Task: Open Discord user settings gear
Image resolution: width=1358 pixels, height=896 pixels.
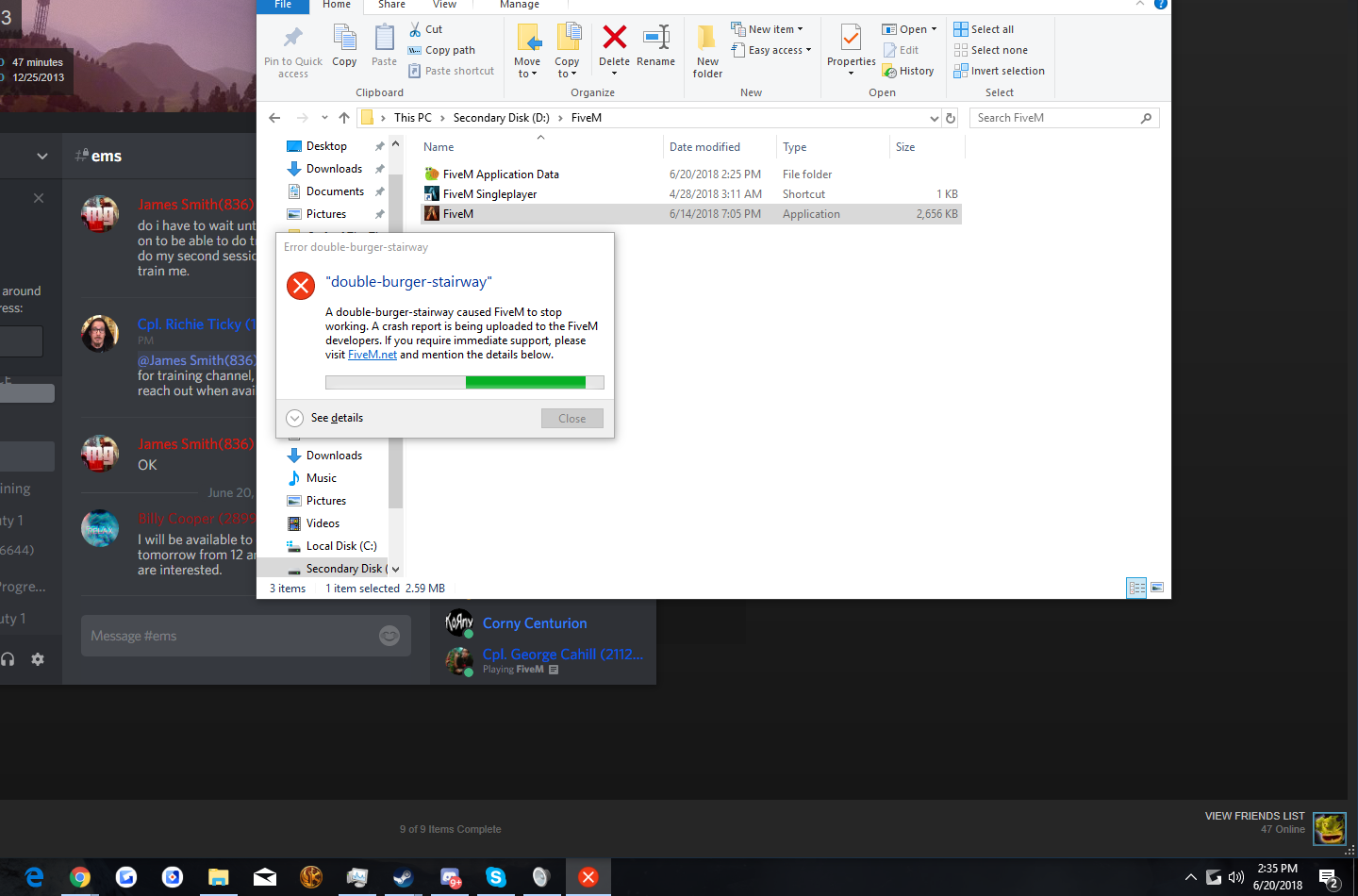Action: (x=38, y=659)
